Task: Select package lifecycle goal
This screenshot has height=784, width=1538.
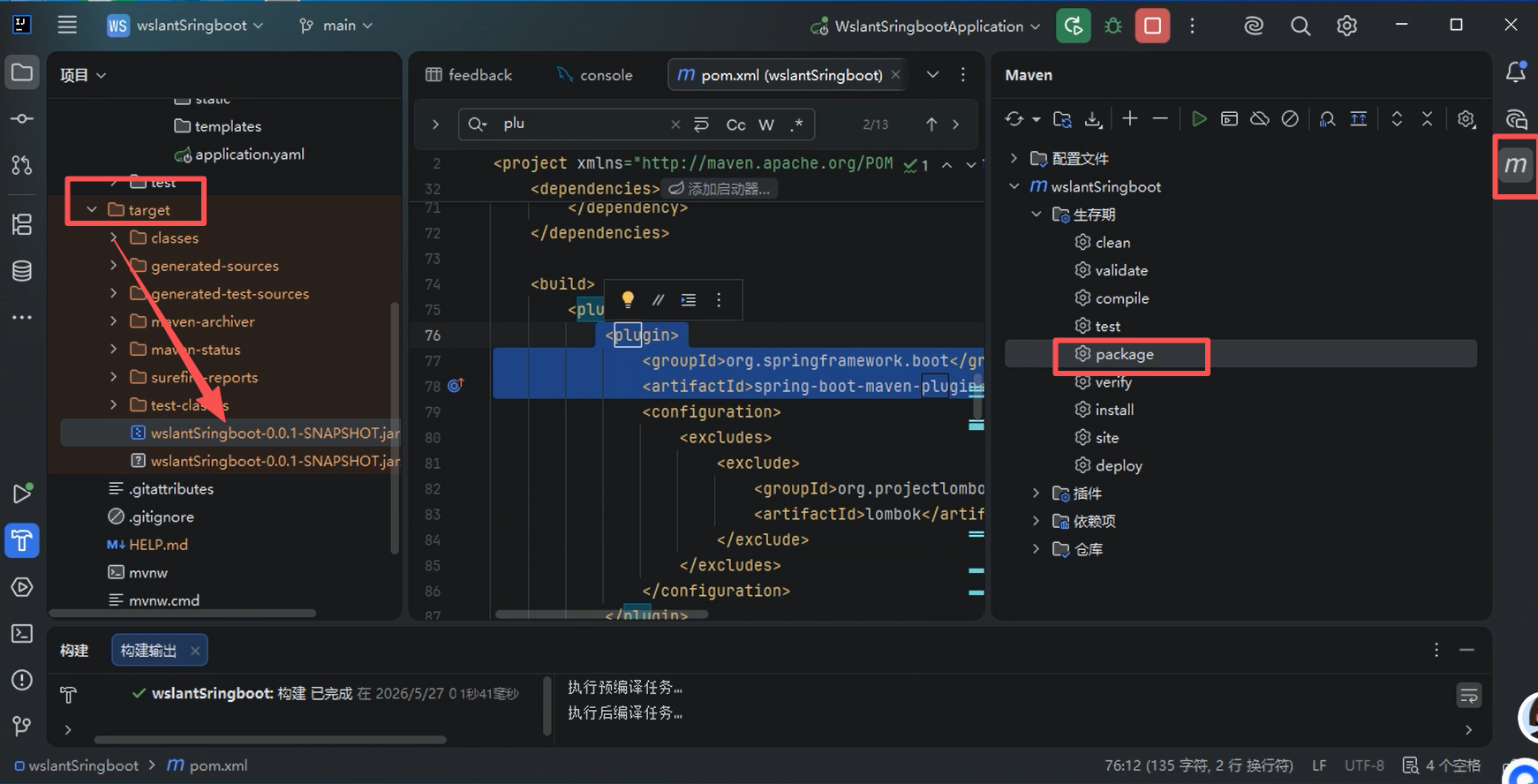Action: click(x=1240, y=354)
